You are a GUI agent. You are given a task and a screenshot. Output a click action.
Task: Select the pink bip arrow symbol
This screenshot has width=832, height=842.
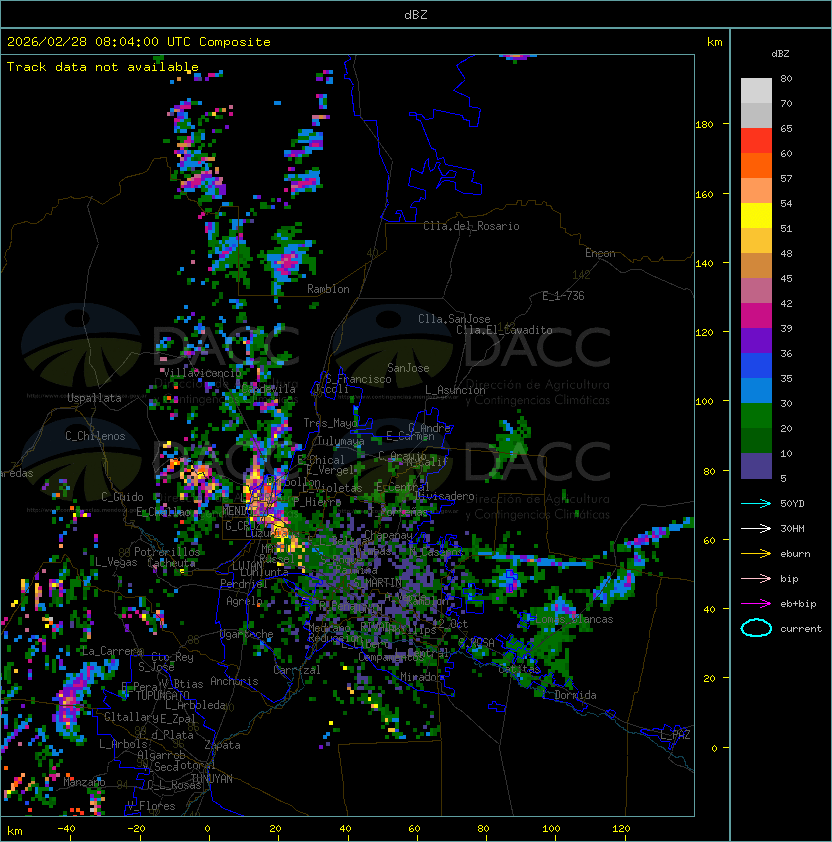coord(756,578)
